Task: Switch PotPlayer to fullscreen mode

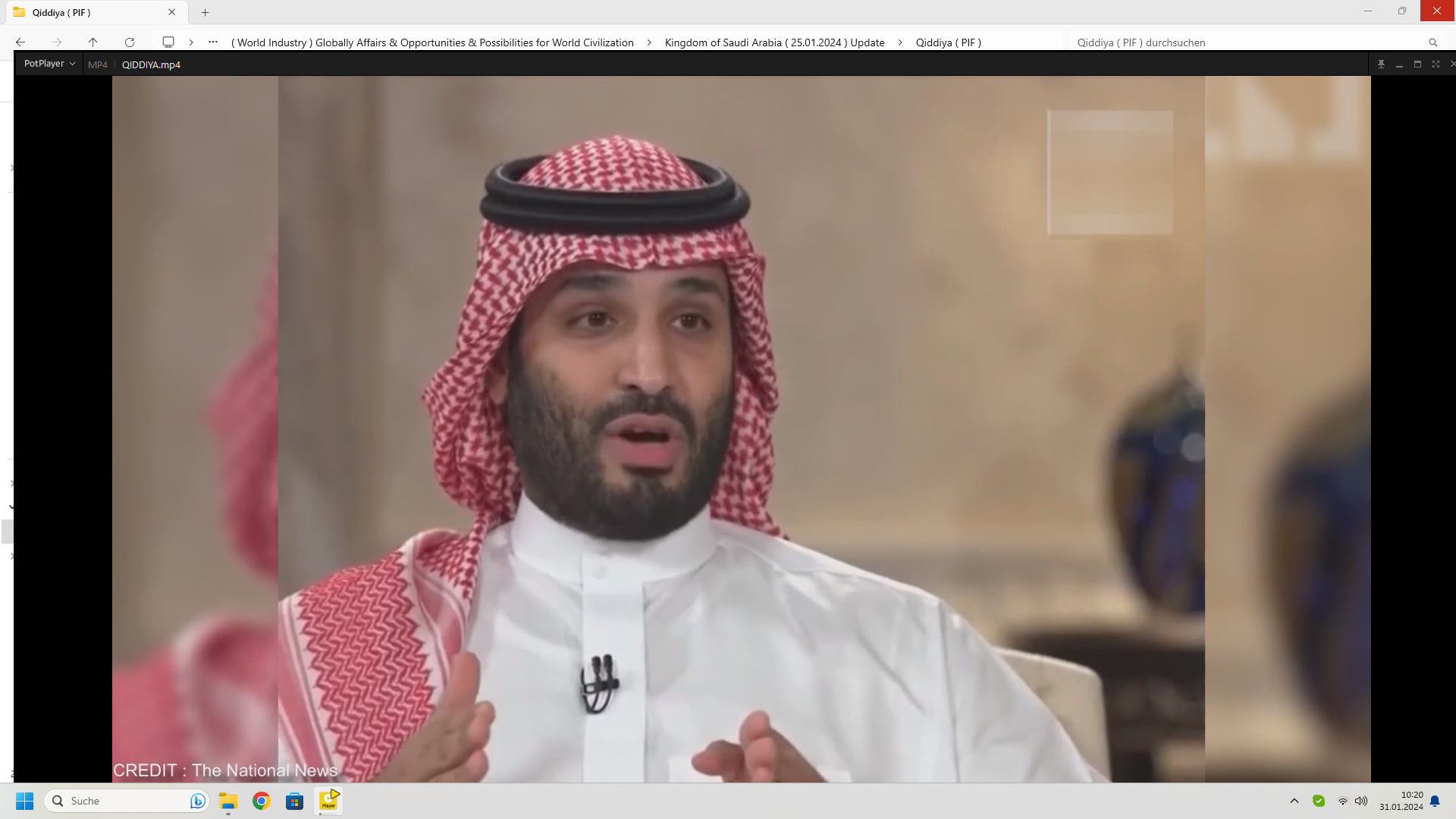Action: [1436, 64]
